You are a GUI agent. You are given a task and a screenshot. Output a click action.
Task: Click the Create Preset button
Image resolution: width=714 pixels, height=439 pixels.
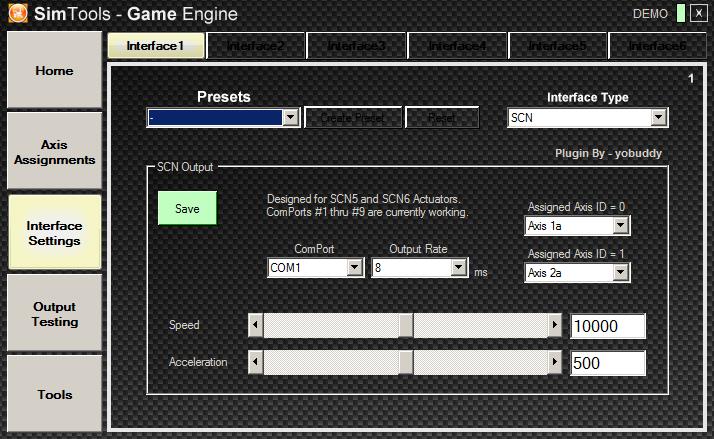tap(353, 117)
